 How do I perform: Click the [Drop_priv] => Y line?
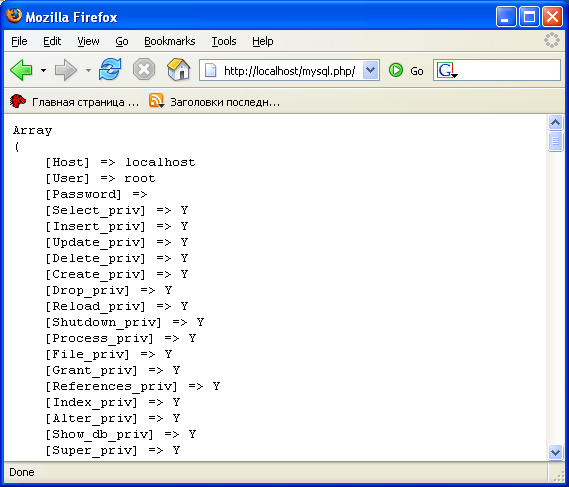[x=109, y=290]
